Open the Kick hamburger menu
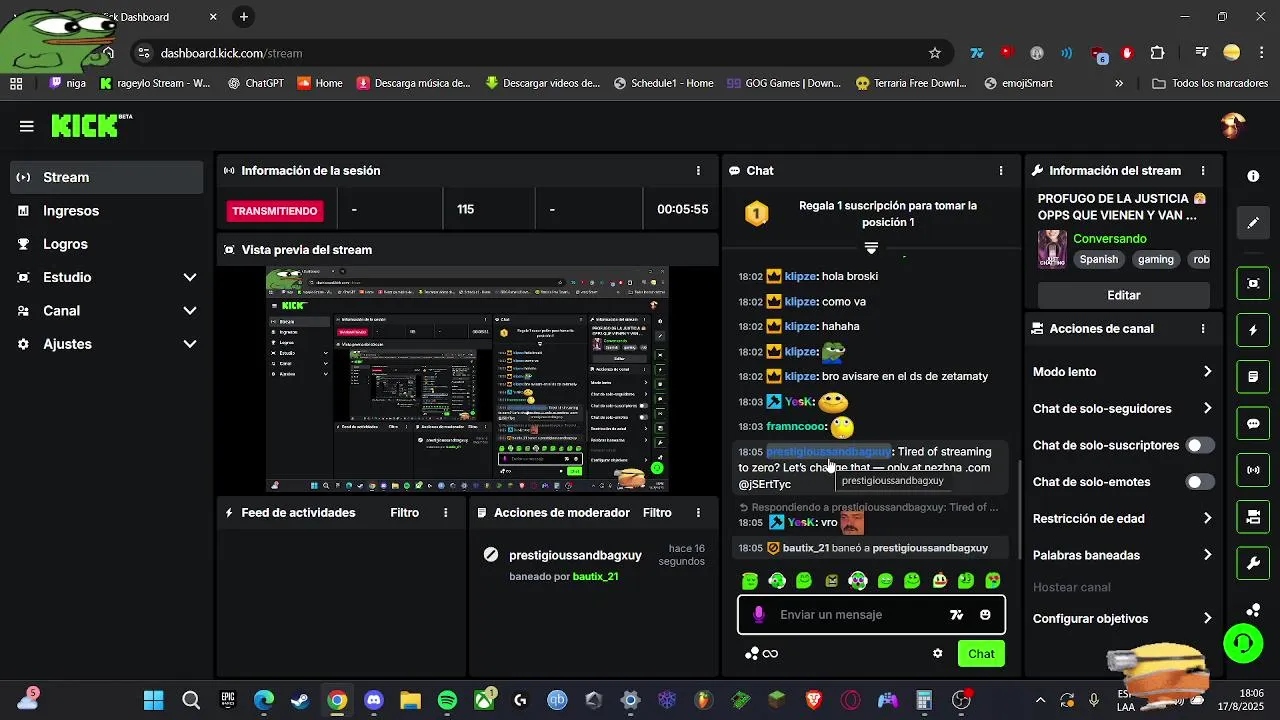1280x720 pixels. pyautogui.click(x=27, y=126)
